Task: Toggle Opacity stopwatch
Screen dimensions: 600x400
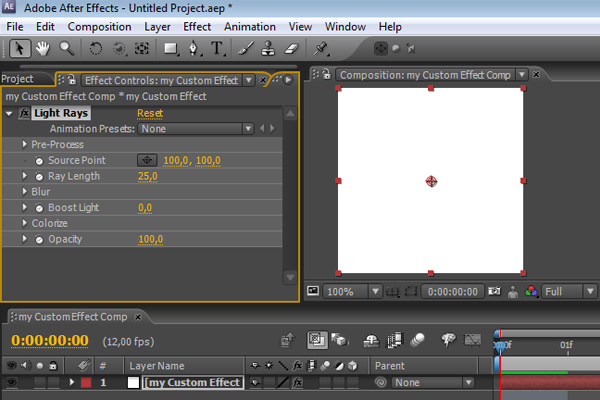Action: [39, 240]
